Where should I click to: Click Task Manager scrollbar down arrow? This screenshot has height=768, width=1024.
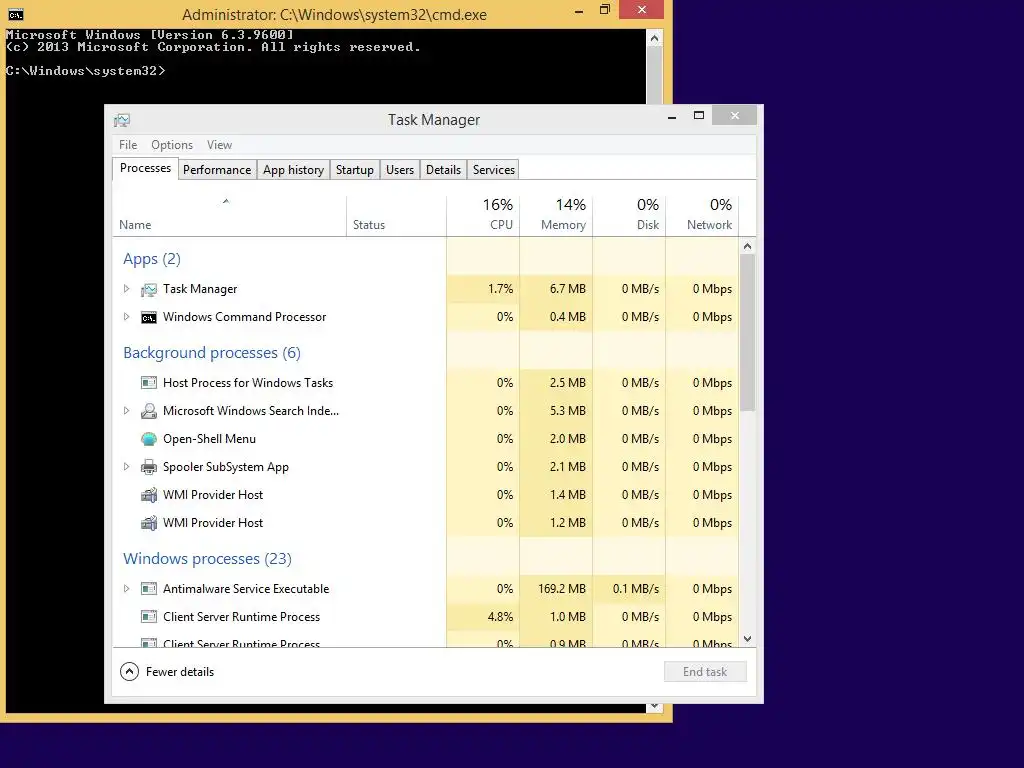748,639
